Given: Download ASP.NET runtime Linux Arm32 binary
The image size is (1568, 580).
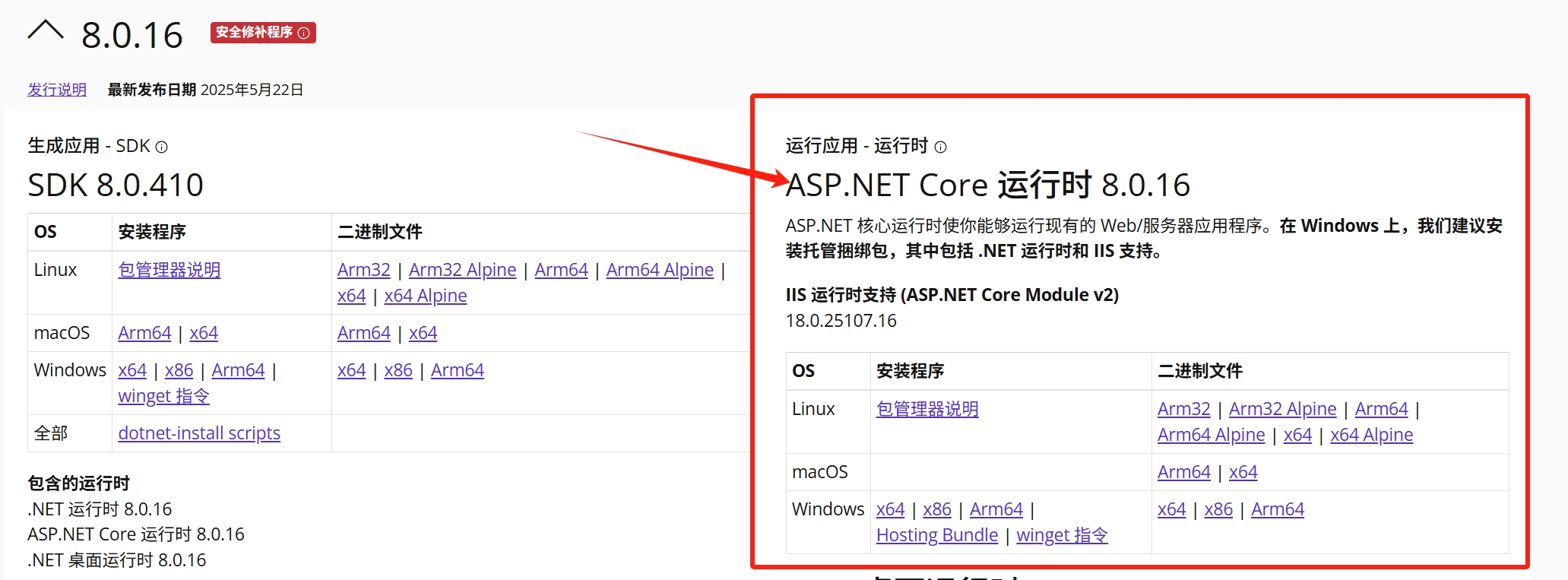Looking at the screenshot, I should pyautogui.click(x=1184, y=409).
